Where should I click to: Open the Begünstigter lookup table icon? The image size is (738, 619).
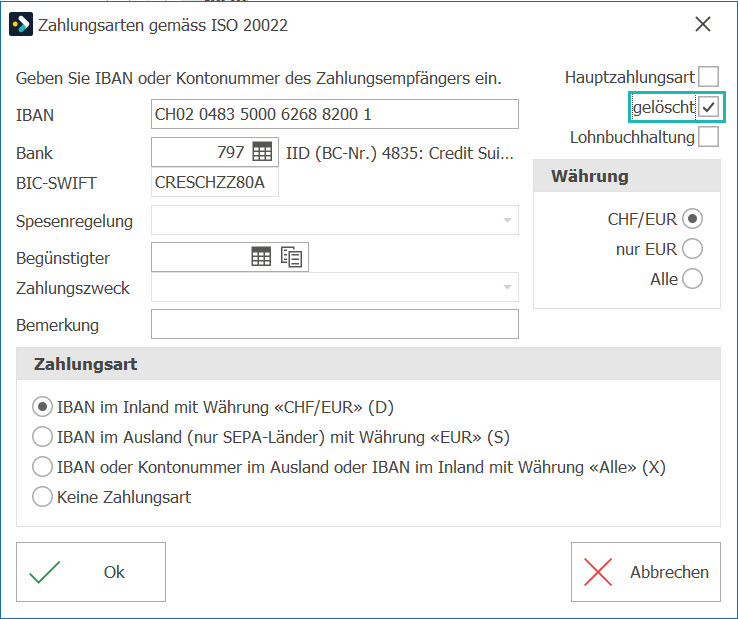coord(261,257)
